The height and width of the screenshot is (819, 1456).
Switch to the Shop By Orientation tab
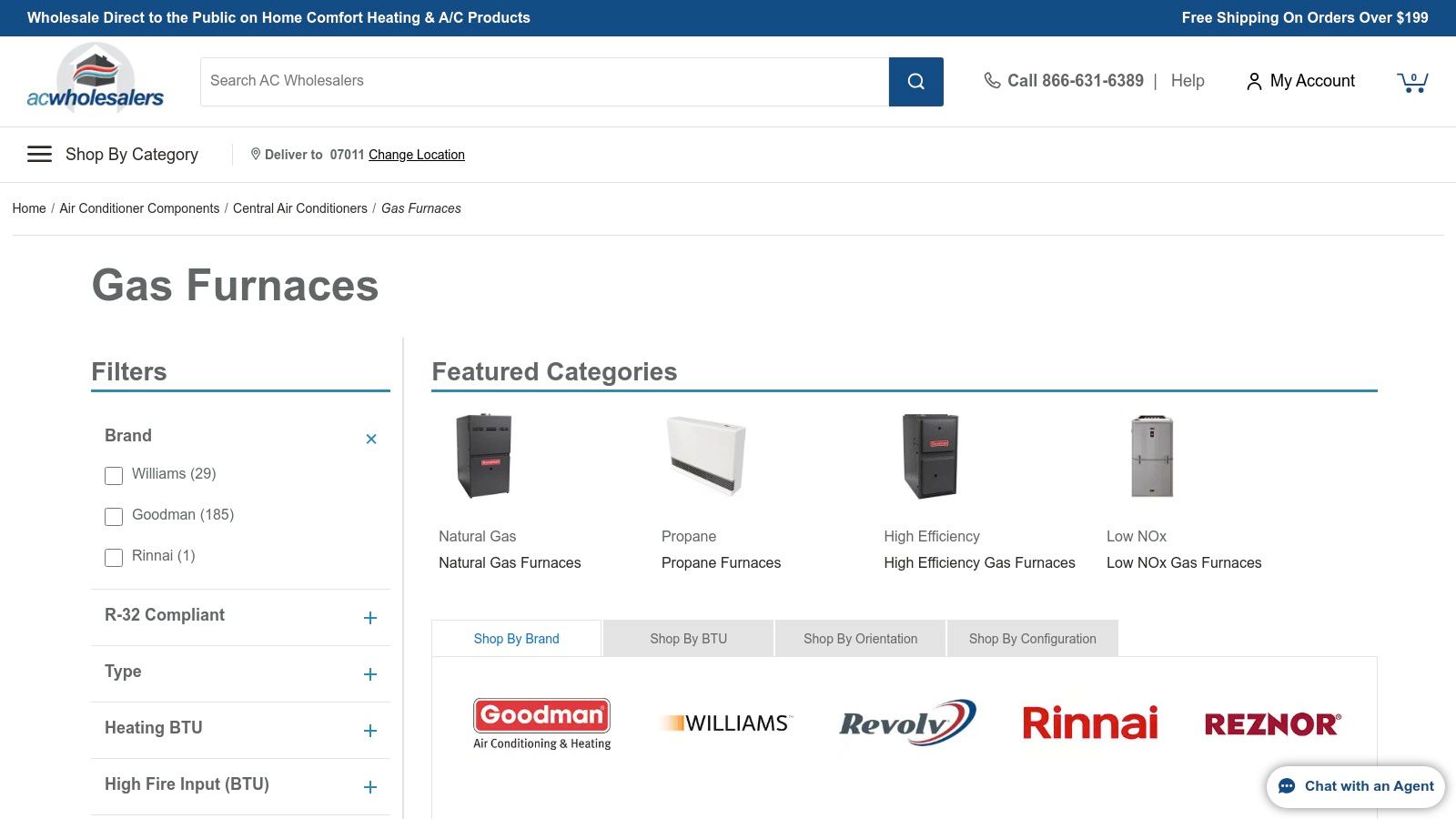[x=859, y=638]
